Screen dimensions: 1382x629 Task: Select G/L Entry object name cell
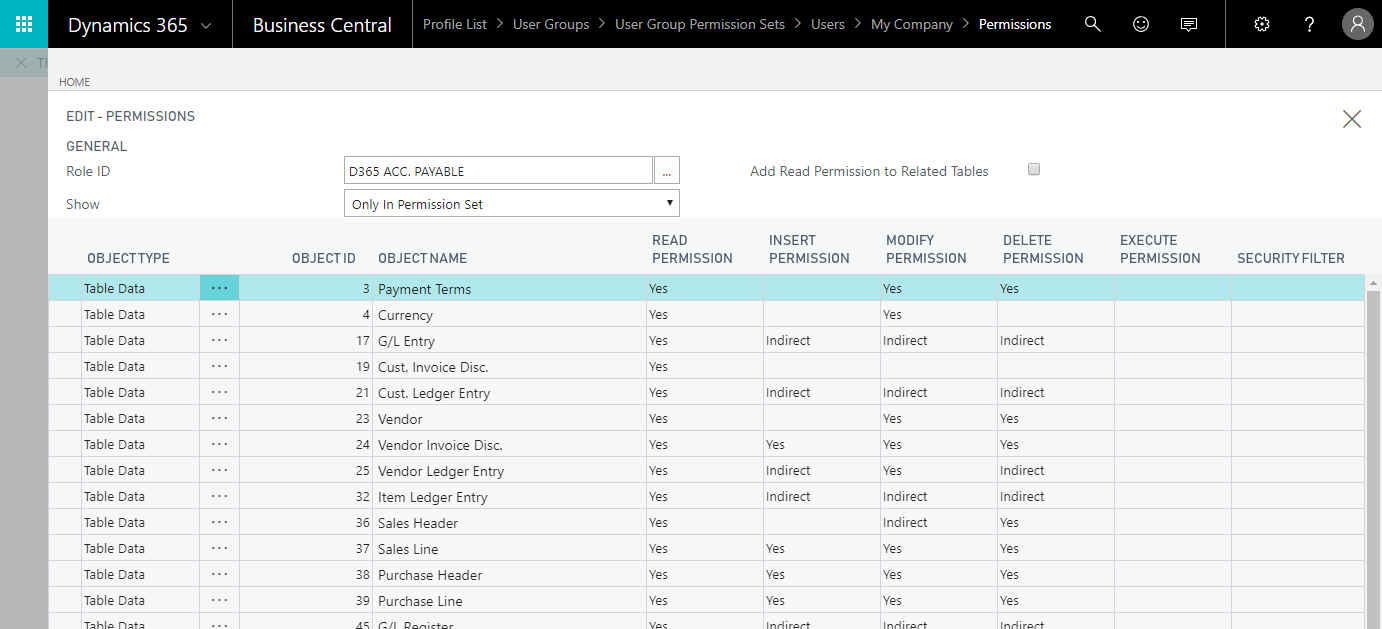tap(509, 340)
